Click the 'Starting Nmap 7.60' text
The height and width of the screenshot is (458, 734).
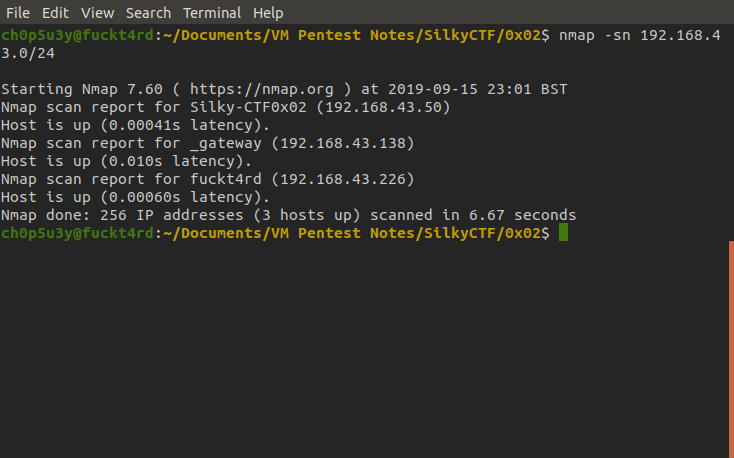(x=82, y=89)
